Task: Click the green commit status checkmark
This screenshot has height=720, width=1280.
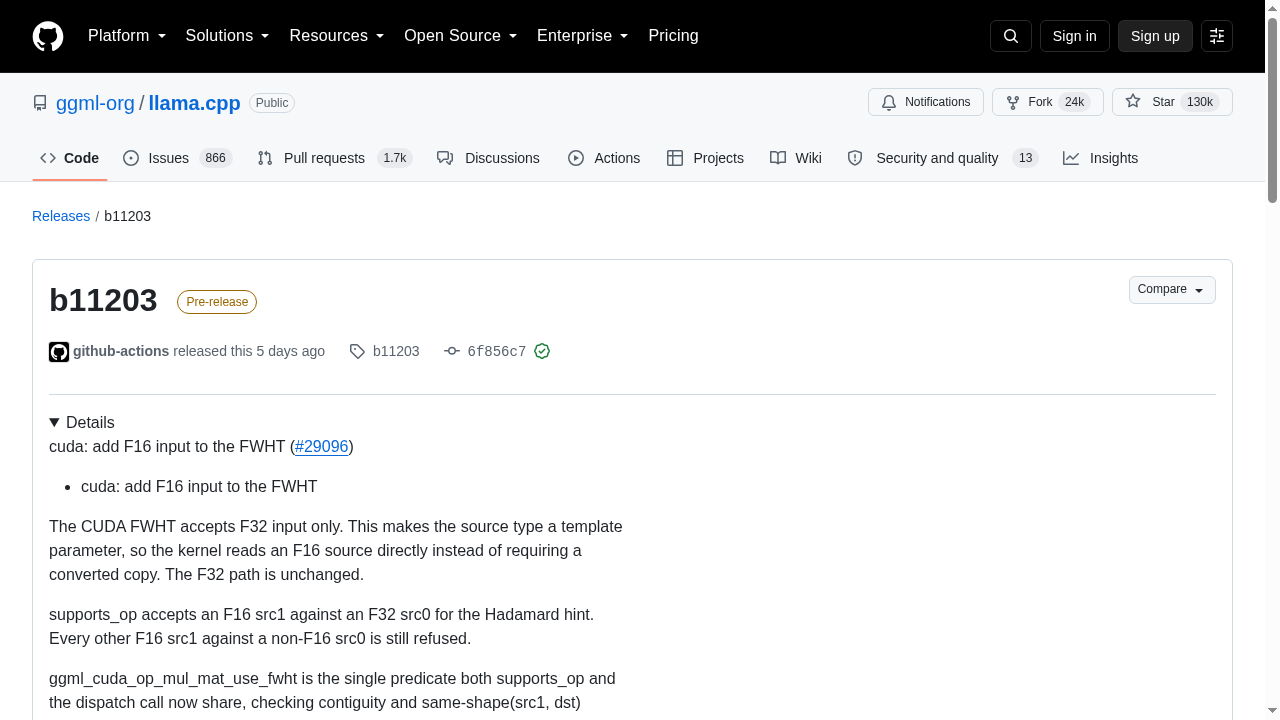Action: click(x=542, y=351)
